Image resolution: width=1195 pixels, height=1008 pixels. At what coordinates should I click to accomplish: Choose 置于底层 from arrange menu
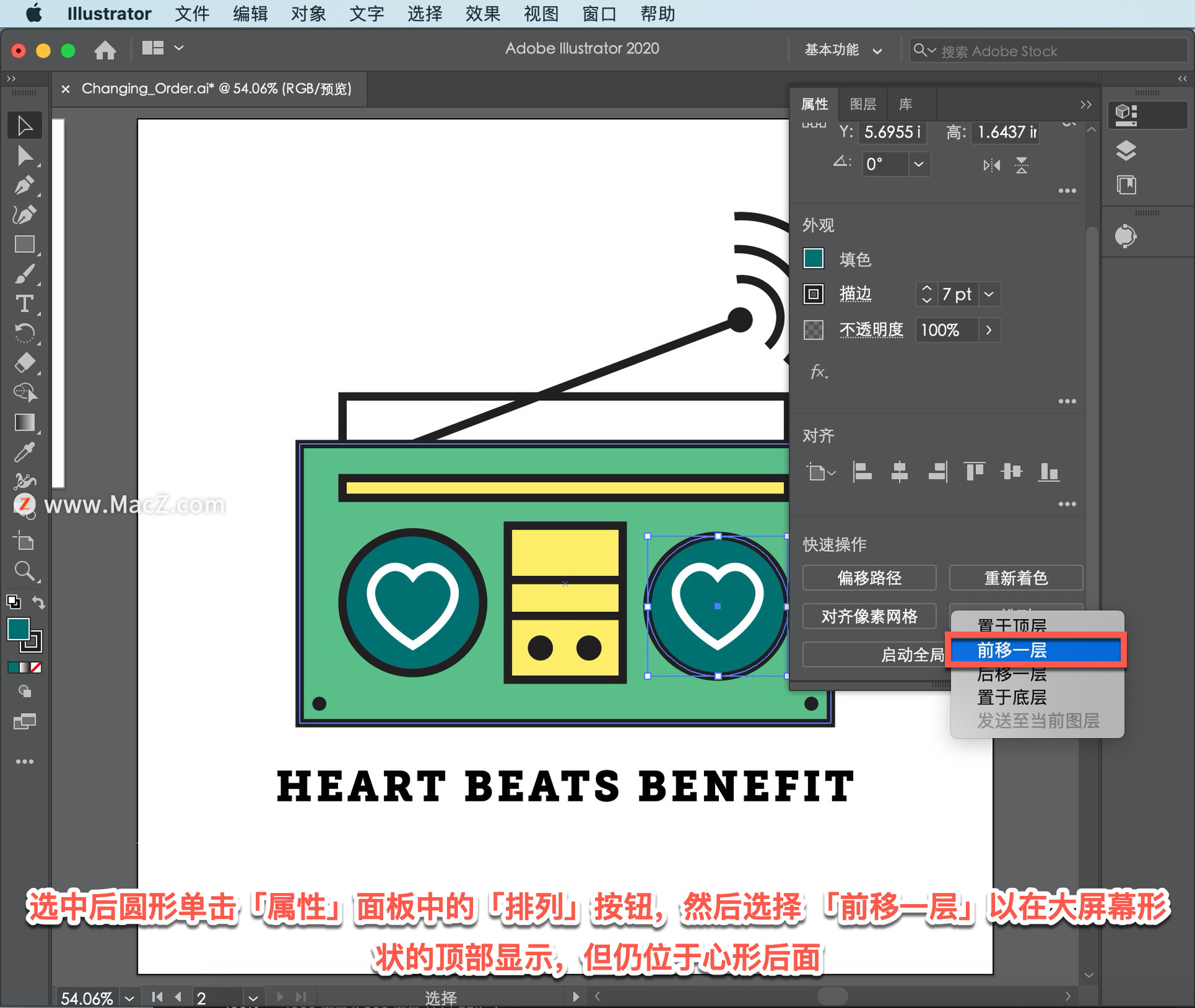[x=1037, y=698]
